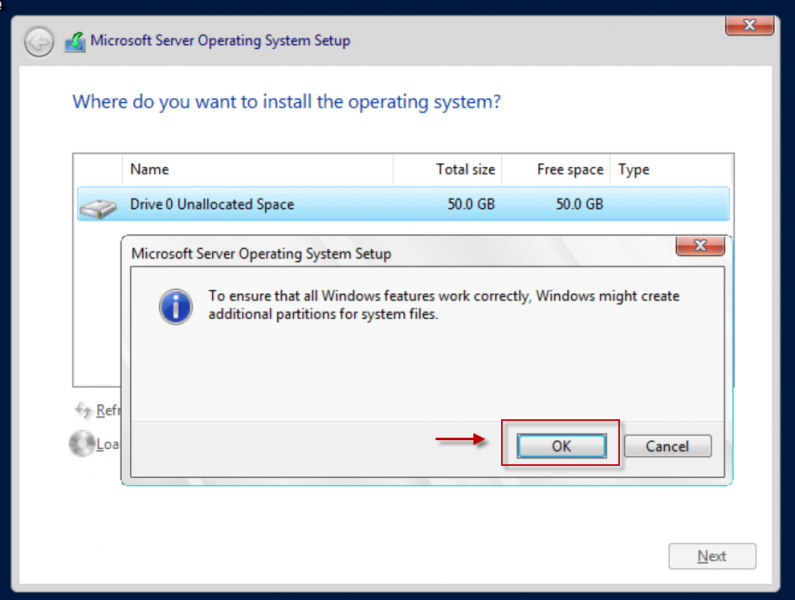The height and width of the screenshot is (600, 795).
Task: Cancel the additional partitions dialog
Action: coord(667,446)
